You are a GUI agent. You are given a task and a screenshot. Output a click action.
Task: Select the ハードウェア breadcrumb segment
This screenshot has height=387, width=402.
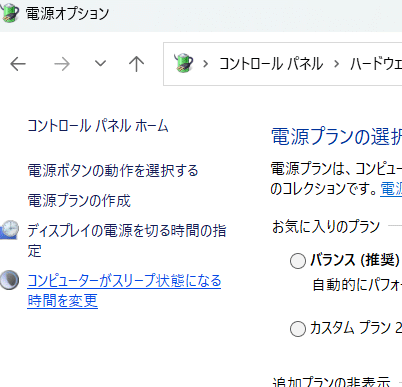click(376, 64)
